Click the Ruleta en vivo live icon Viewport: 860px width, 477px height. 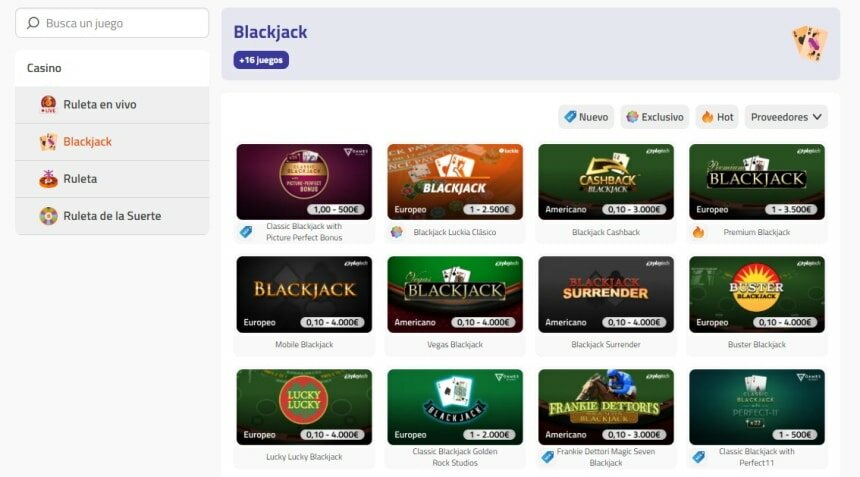48,105
